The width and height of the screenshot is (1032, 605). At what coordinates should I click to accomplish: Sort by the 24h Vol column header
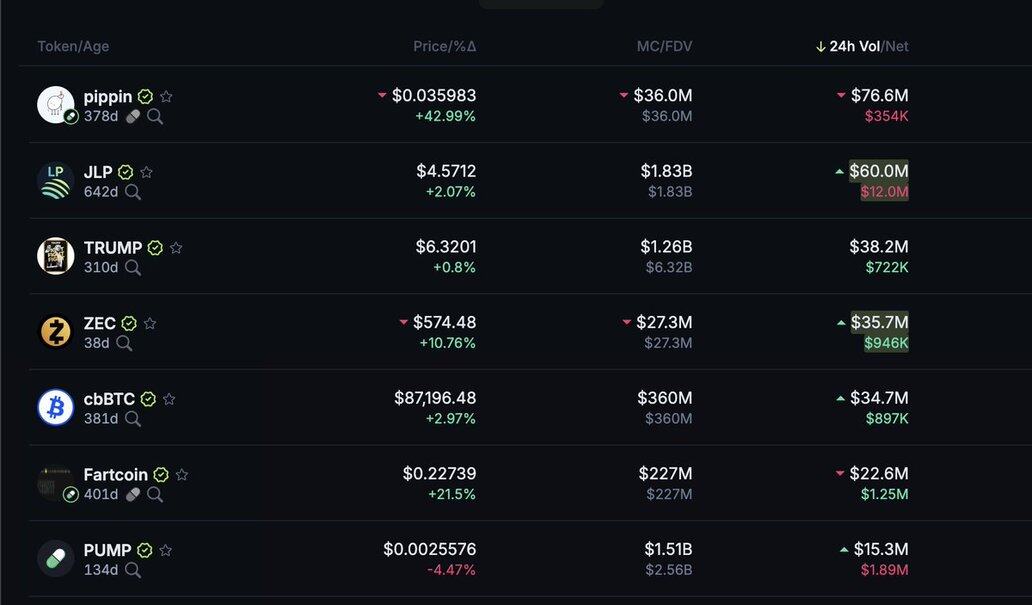coord(854,46)
